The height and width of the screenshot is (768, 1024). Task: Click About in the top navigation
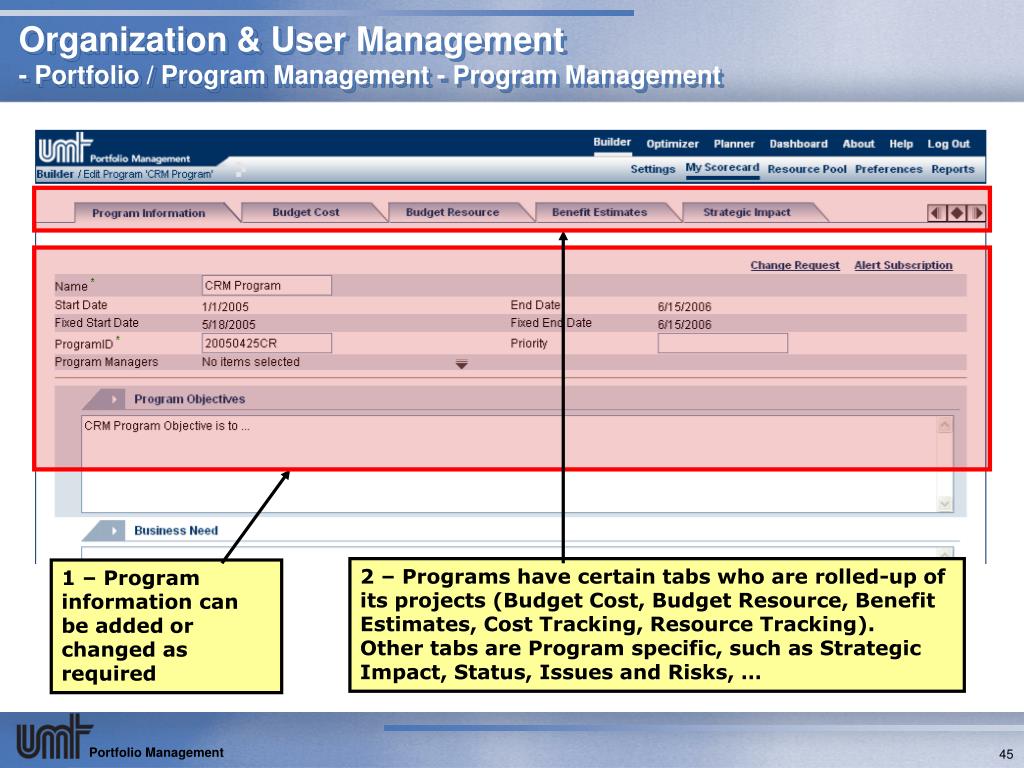coord(858,144)
